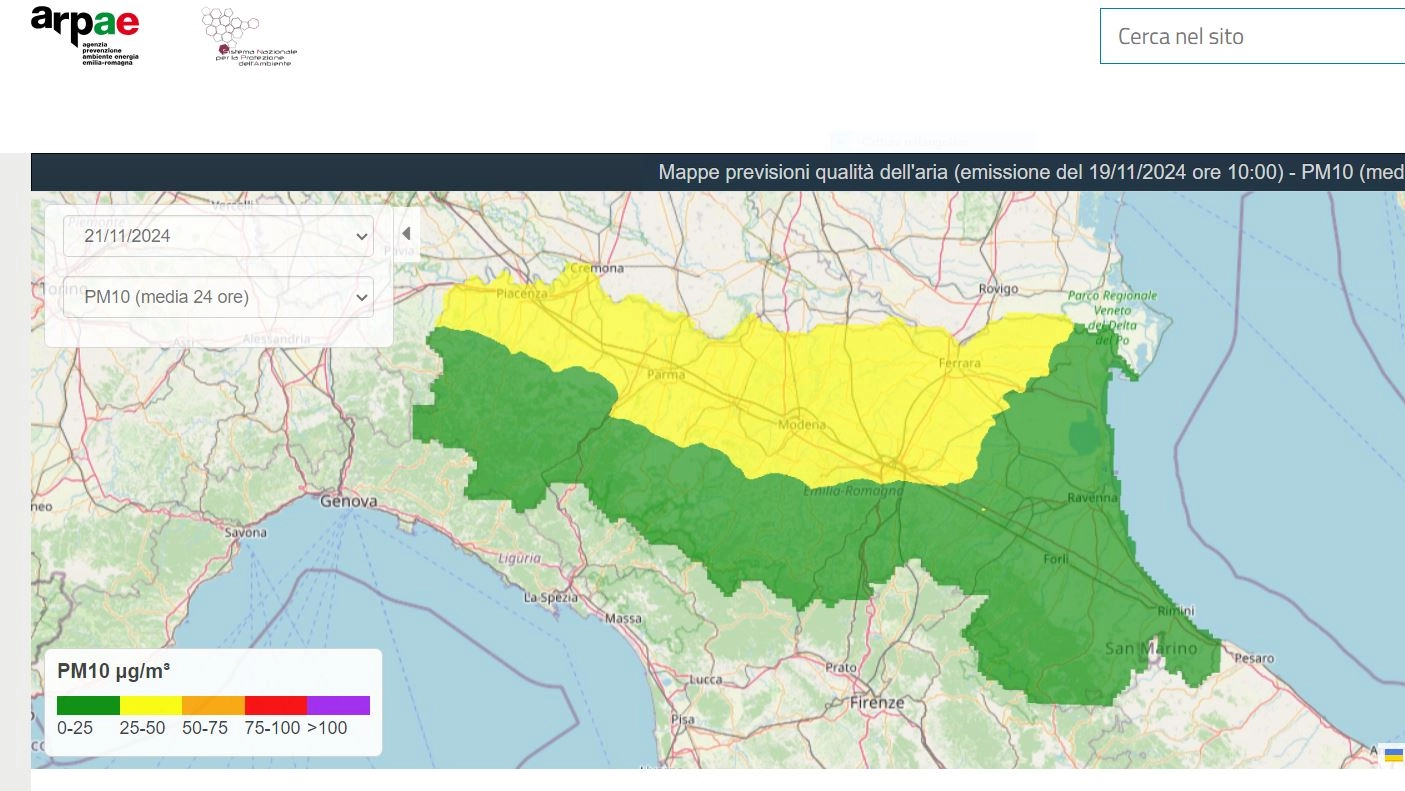
Task: Click the Massa label on the map
Action: pyautogui.click(x=623, y=619)
